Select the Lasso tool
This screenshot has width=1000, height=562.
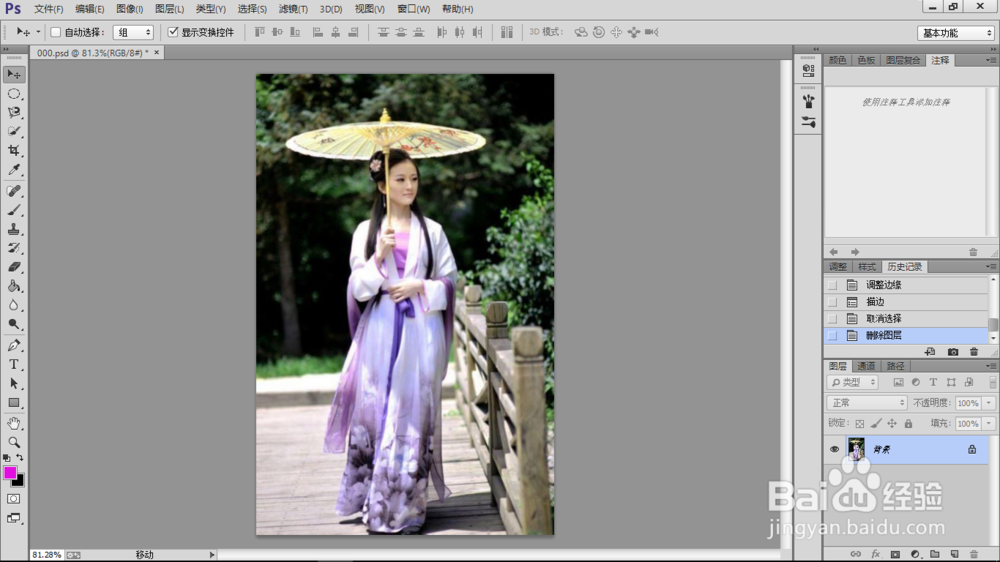[x=13, y=112]
